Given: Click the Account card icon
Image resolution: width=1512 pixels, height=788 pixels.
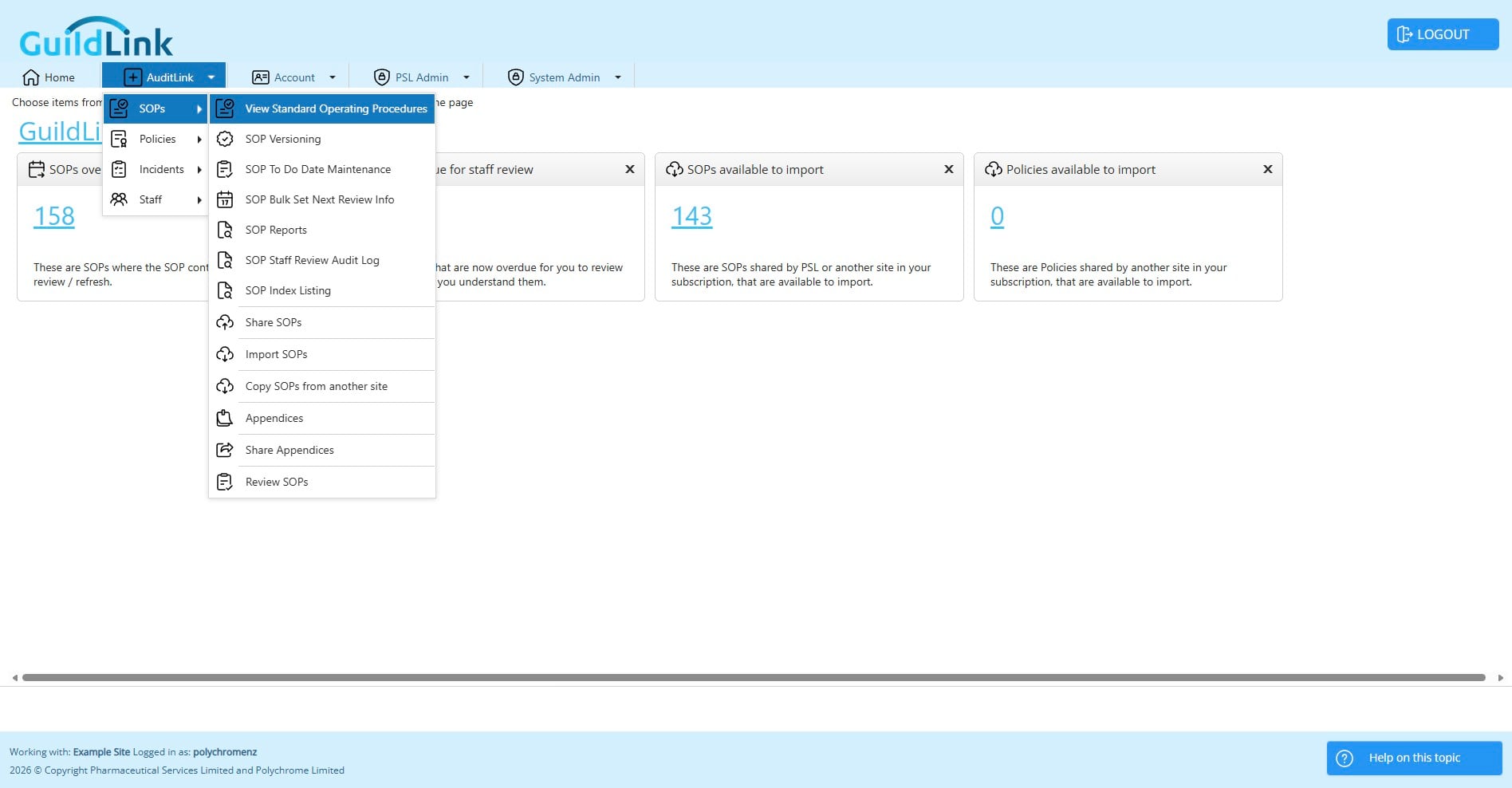Looking at the screenshot, I should (x=261, y=77).
